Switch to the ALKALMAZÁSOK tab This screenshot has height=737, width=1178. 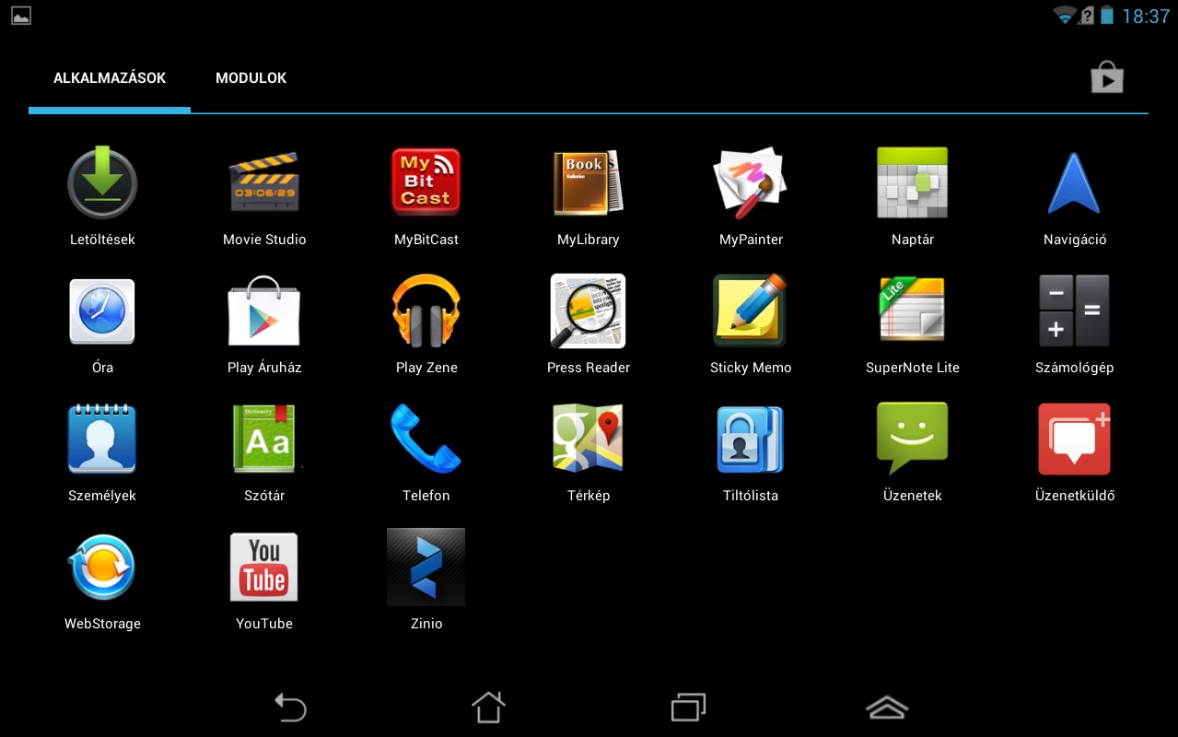pyautogui.click(x=110, y=78)
